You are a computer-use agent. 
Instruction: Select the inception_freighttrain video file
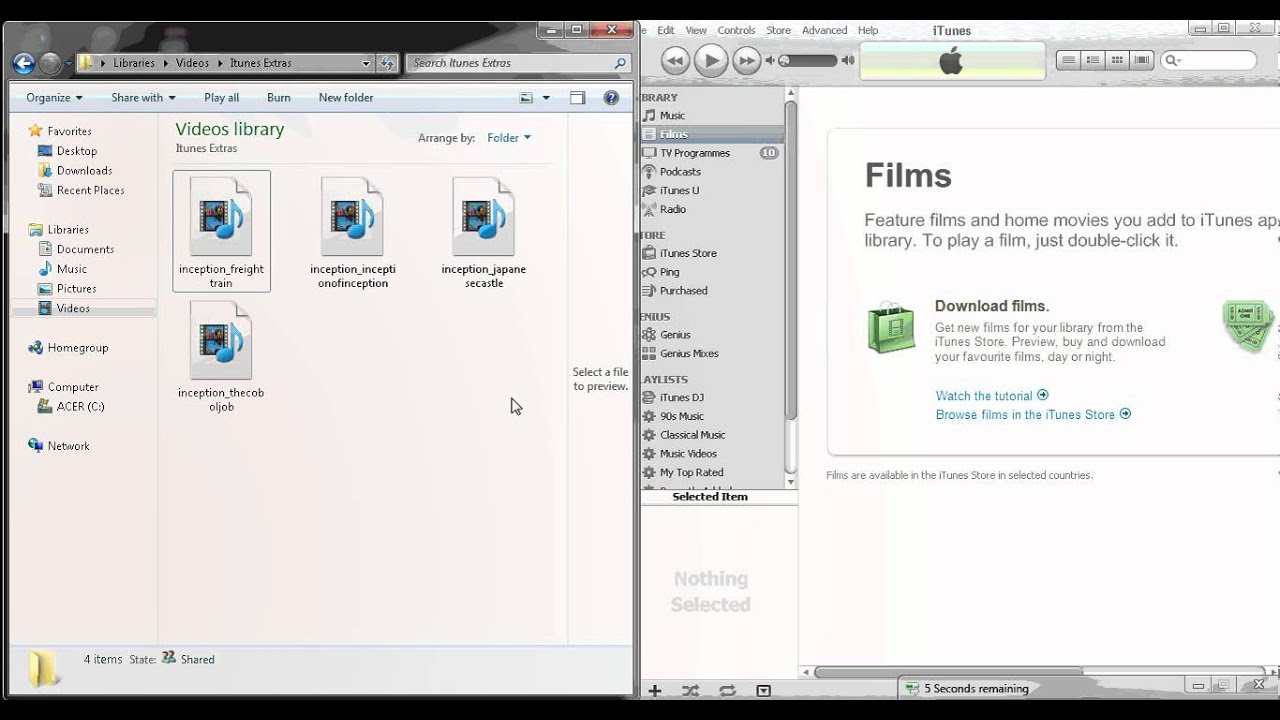click(x=221, y=232)
